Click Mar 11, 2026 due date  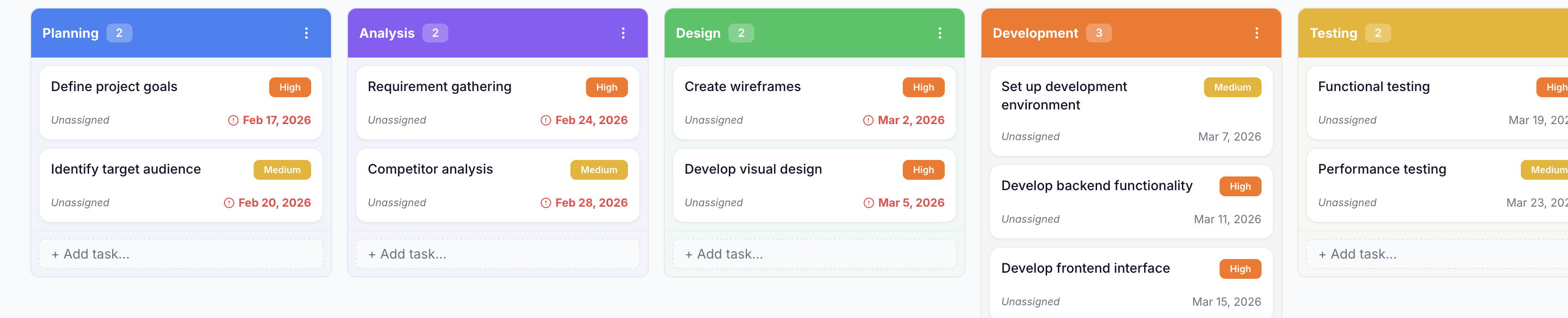[1227, 219]
